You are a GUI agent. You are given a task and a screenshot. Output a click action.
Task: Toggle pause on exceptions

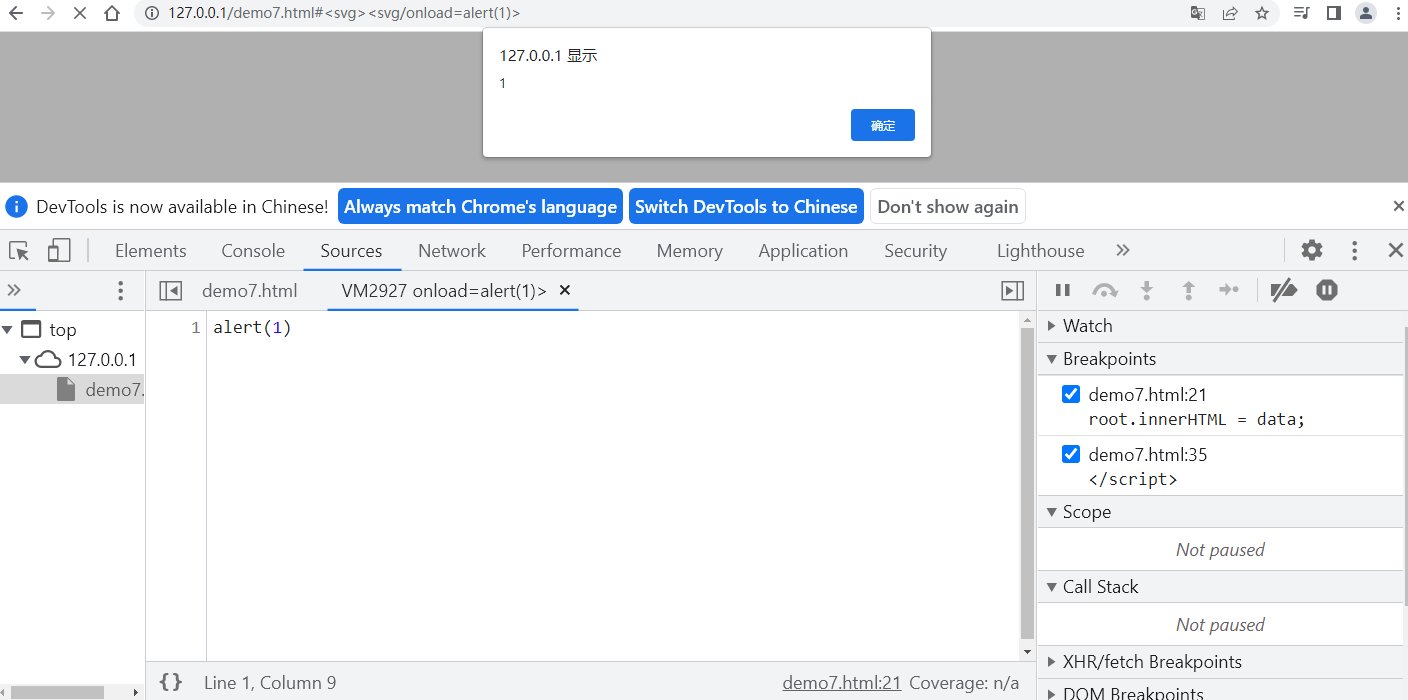(1327, 290)
